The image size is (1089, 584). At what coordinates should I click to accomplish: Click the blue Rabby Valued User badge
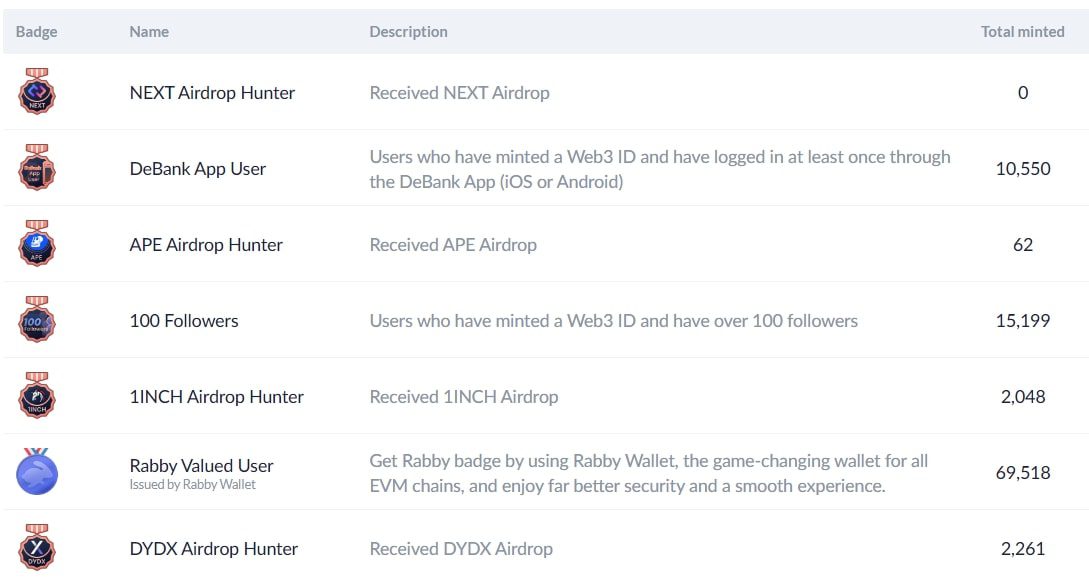pos(37,473)
